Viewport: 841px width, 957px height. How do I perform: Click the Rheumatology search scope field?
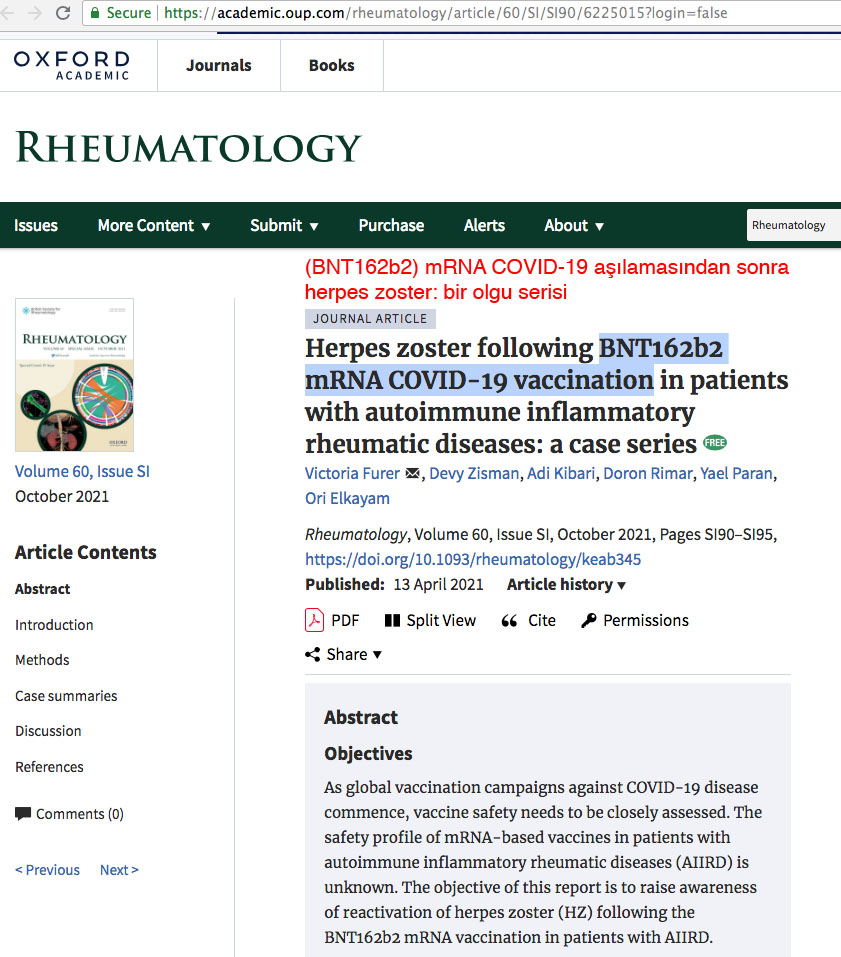[x=794, y=225]
